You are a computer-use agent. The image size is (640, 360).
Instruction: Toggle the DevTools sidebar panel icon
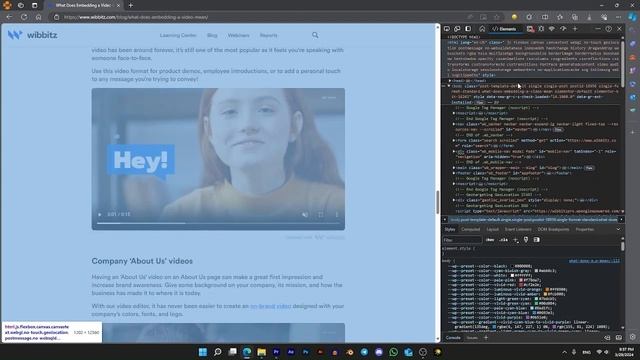[468, 29]
